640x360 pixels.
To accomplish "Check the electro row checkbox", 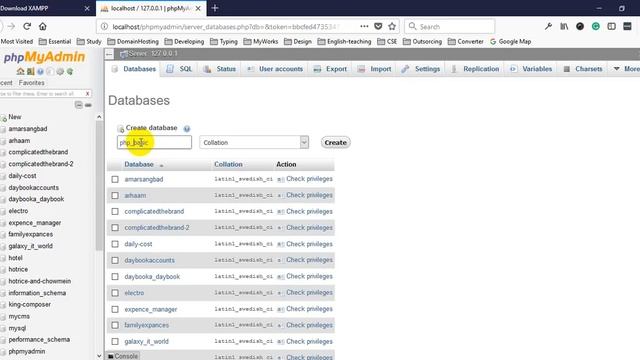I will [115, 293].
